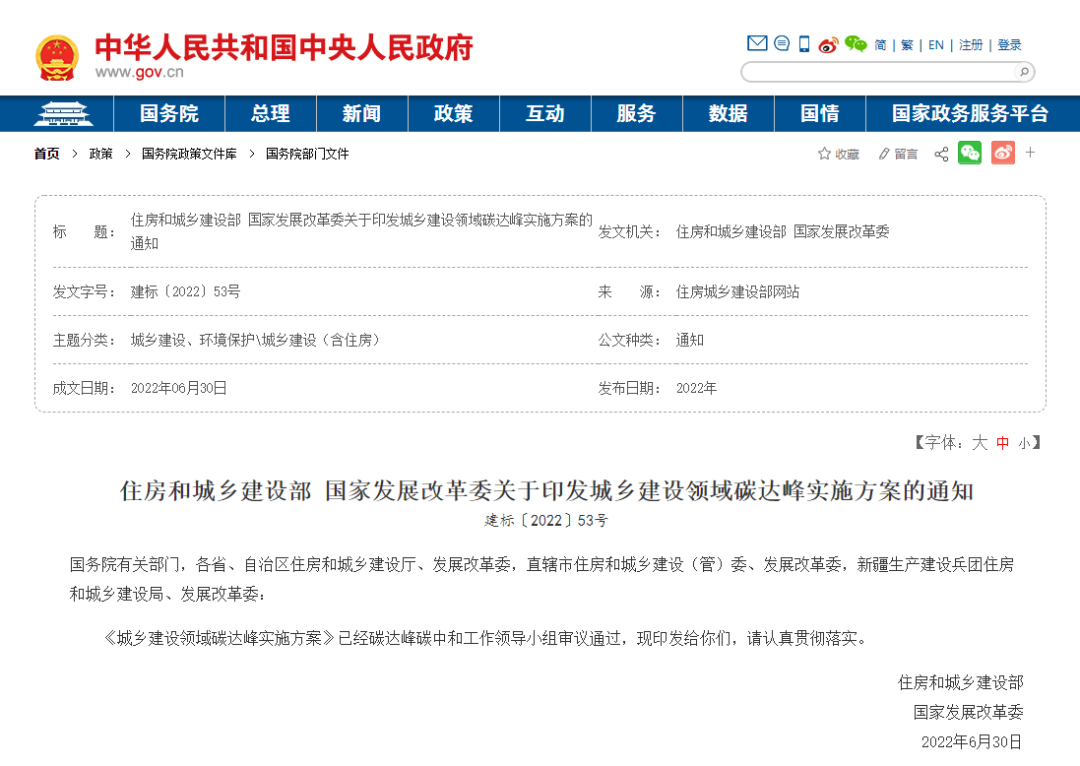The height and width of the screenshot is (766, 1080).
Task: Open the mobile phone icon
Action: click(x=804, y=44)
